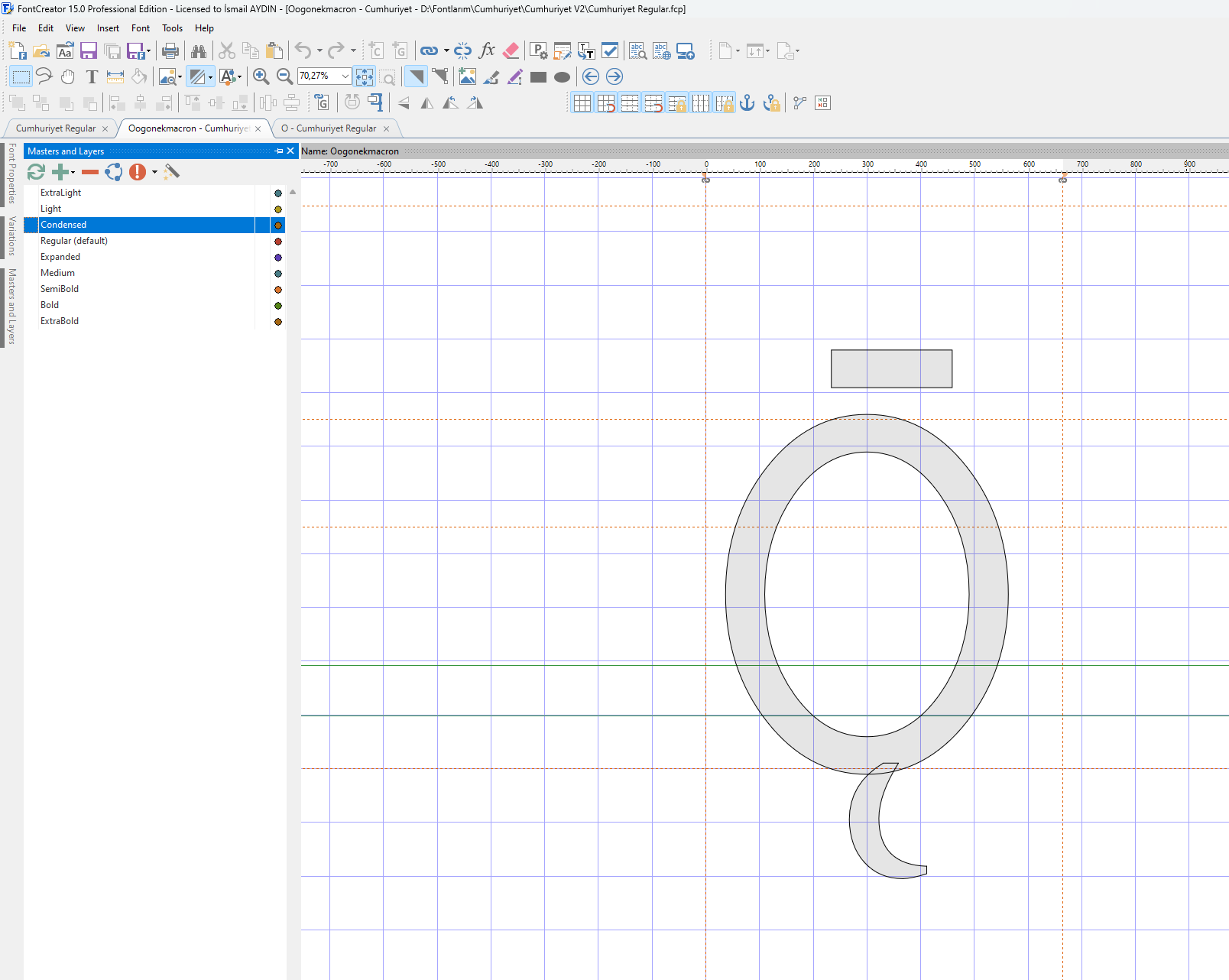Viewport: 1229px width, 980px height.
Task: Select the hand pan tool
Action: (x=68, y=76)
